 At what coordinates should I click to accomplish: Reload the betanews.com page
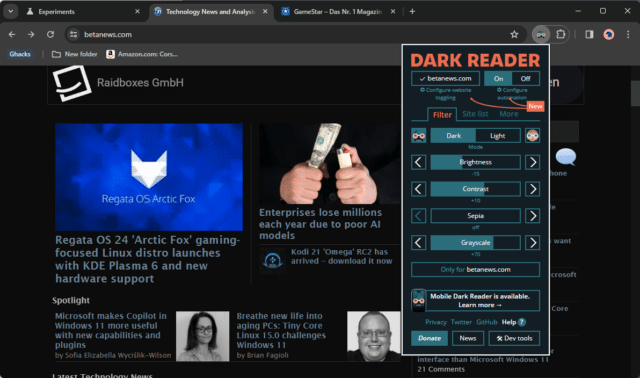click(50, 35)
